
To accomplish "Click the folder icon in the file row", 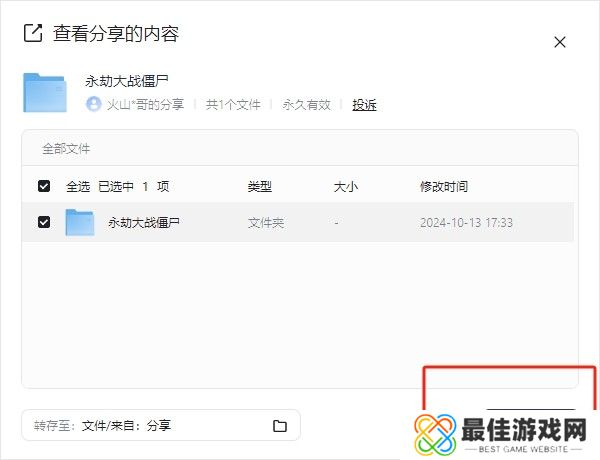I will 80,222.
